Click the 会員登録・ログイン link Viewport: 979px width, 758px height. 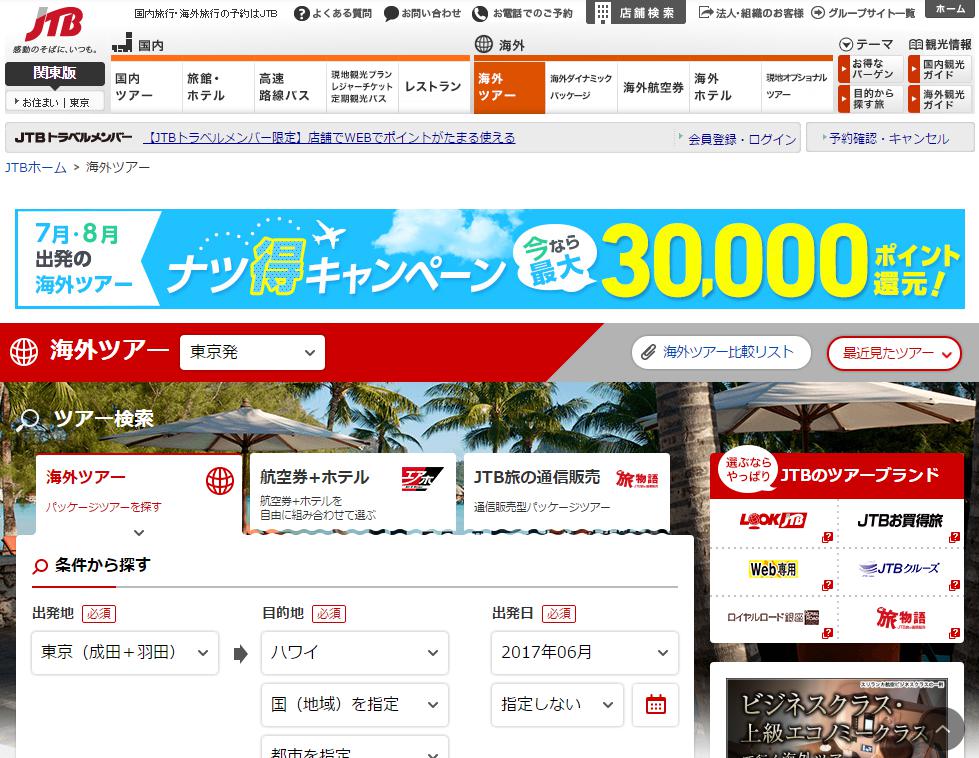[x=742, y=139]
